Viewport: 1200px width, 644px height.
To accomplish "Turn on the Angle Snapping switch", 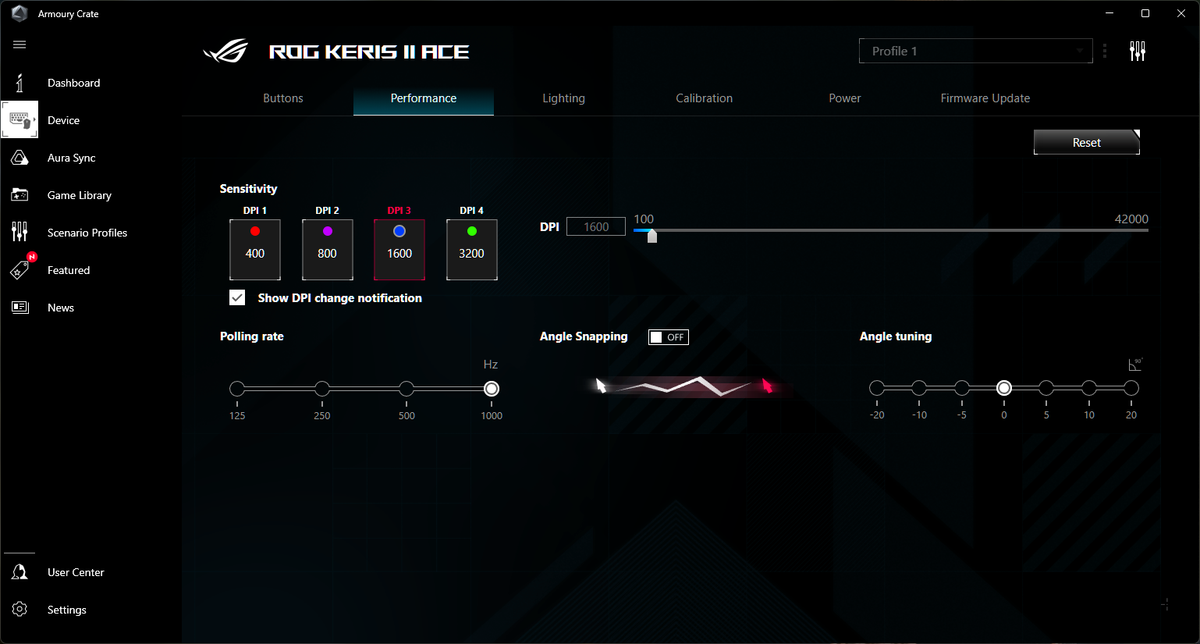I will pyautogui.click(x=668, y=337).
